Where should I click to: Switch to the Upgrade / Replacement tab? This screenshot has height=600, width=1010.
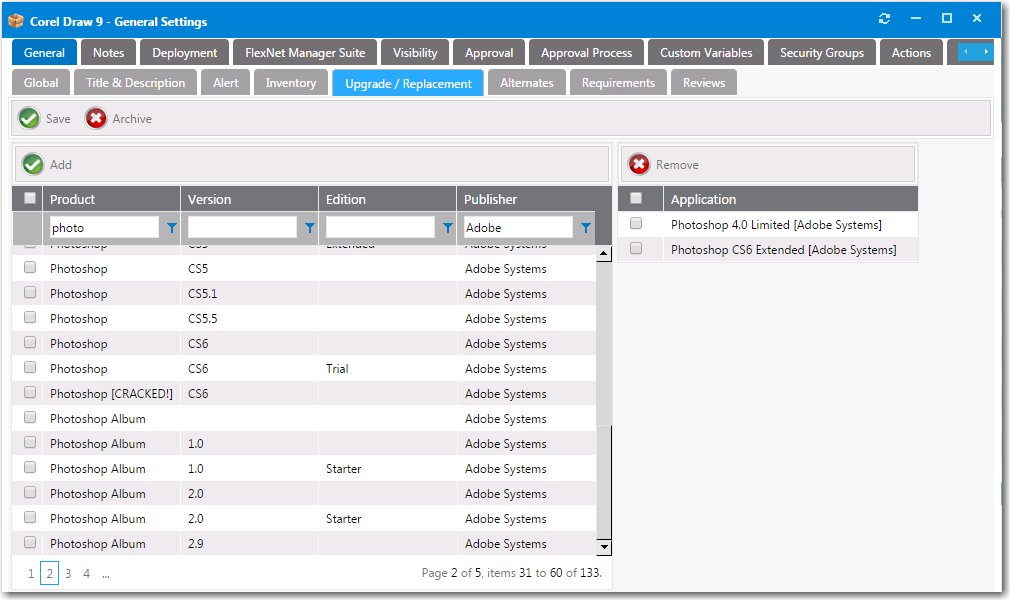tap(407, 83)
